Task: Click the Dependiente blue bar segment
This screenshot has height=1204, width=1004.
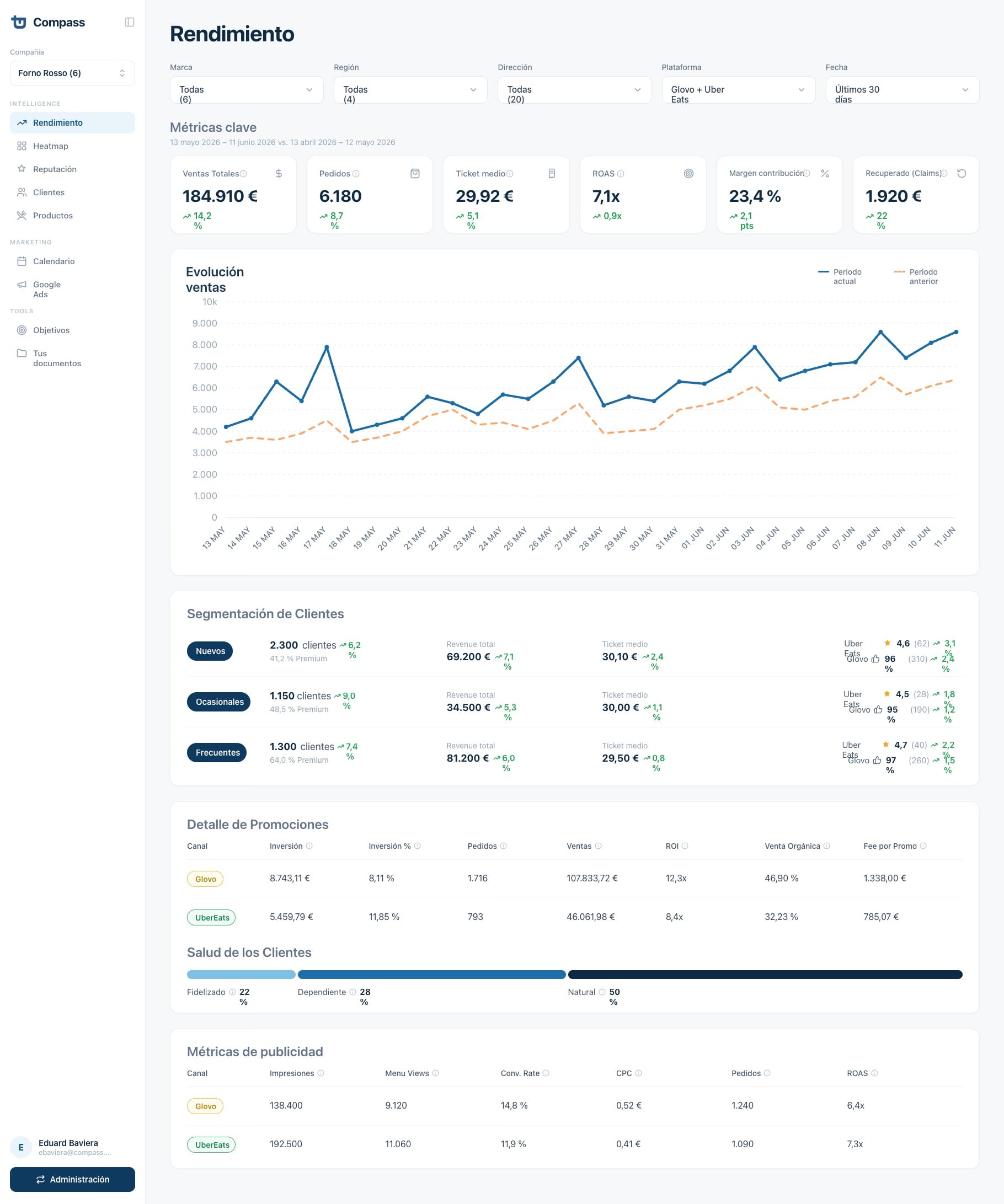Action: pos(432,975)
